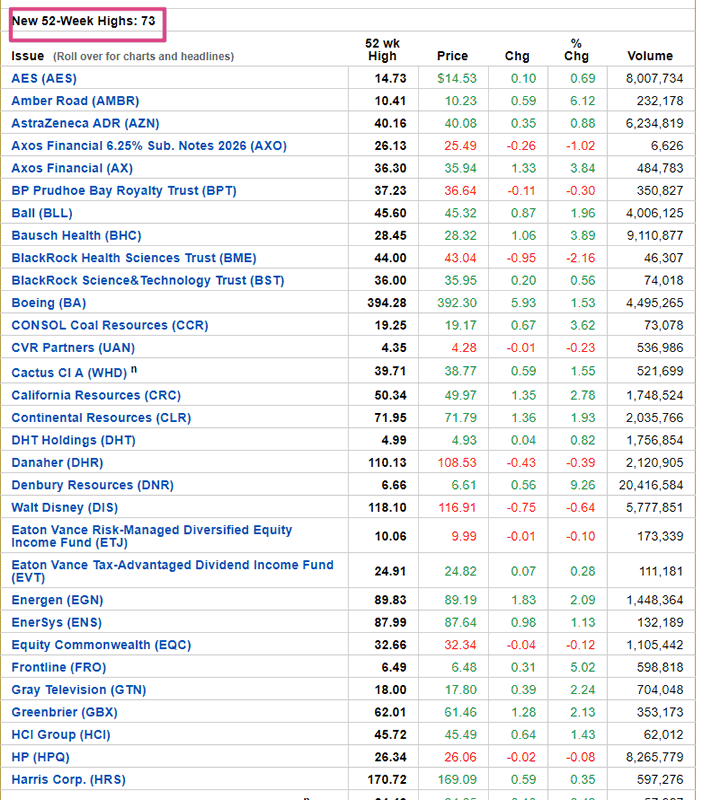The width and height of the screenshot is (711, 800).
Task: Click the Boeing (BA) link
Action: [48, 303]
